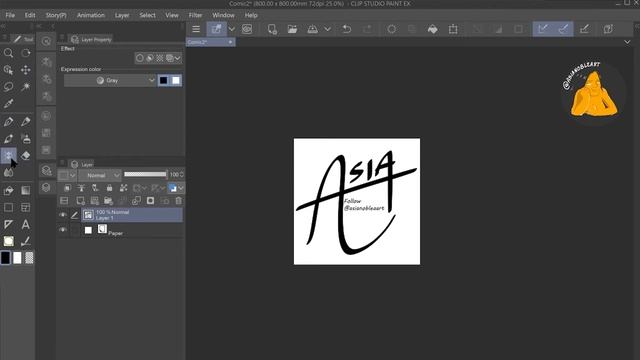
Task: Click the New document icon in command bar
Action: (272, 29)
